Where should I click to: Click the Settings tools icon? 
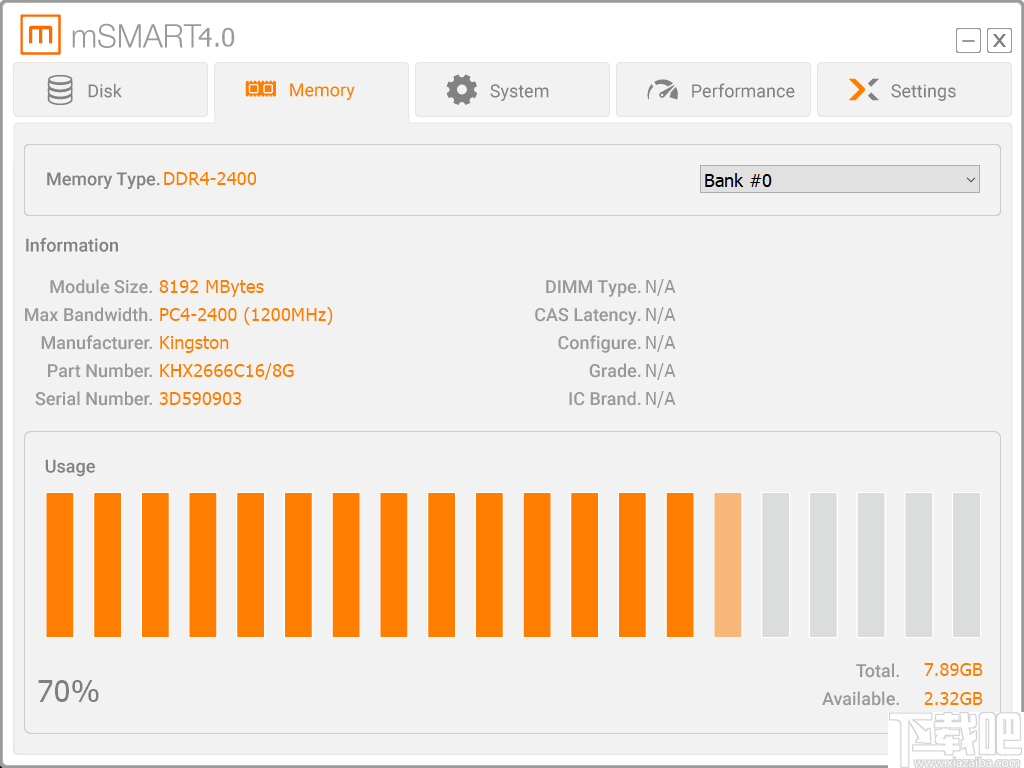(863, 90)
